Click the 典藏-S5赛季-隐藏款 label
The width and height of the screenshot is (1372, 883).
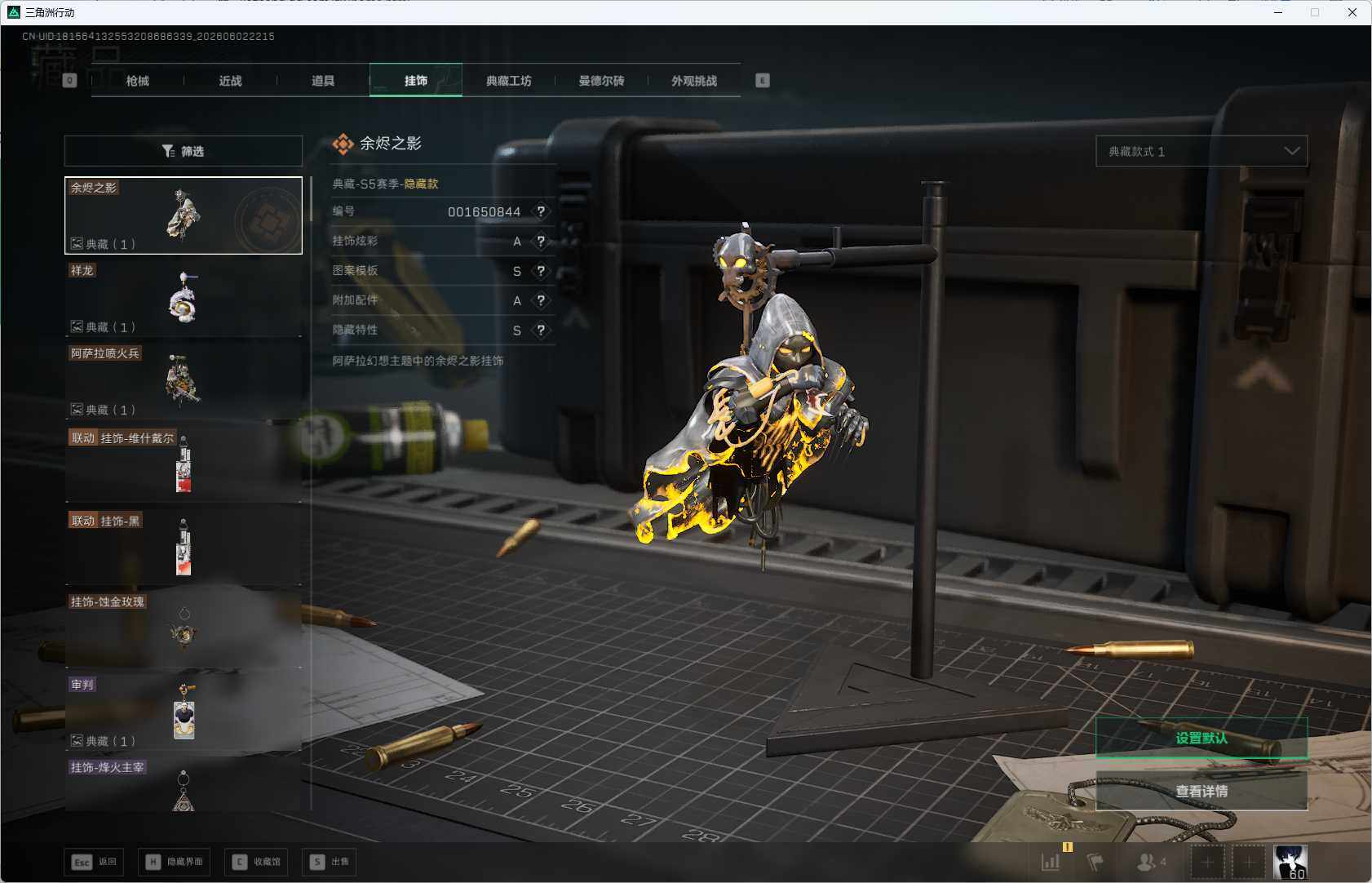[385, 184]
